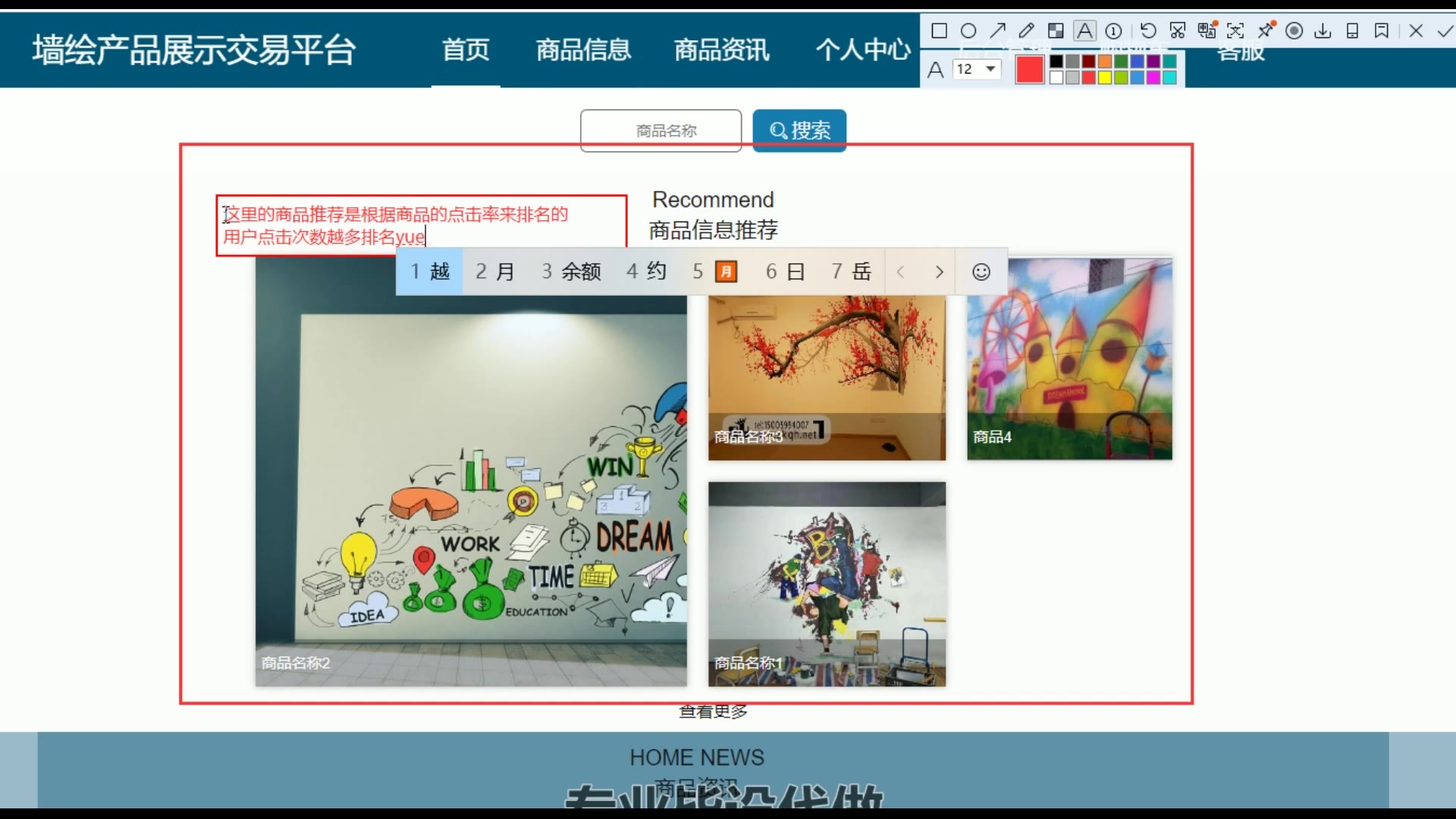Undo the last annotation
The height and width of the screenshot is (819, 1456).
(x=1148, y=30)
